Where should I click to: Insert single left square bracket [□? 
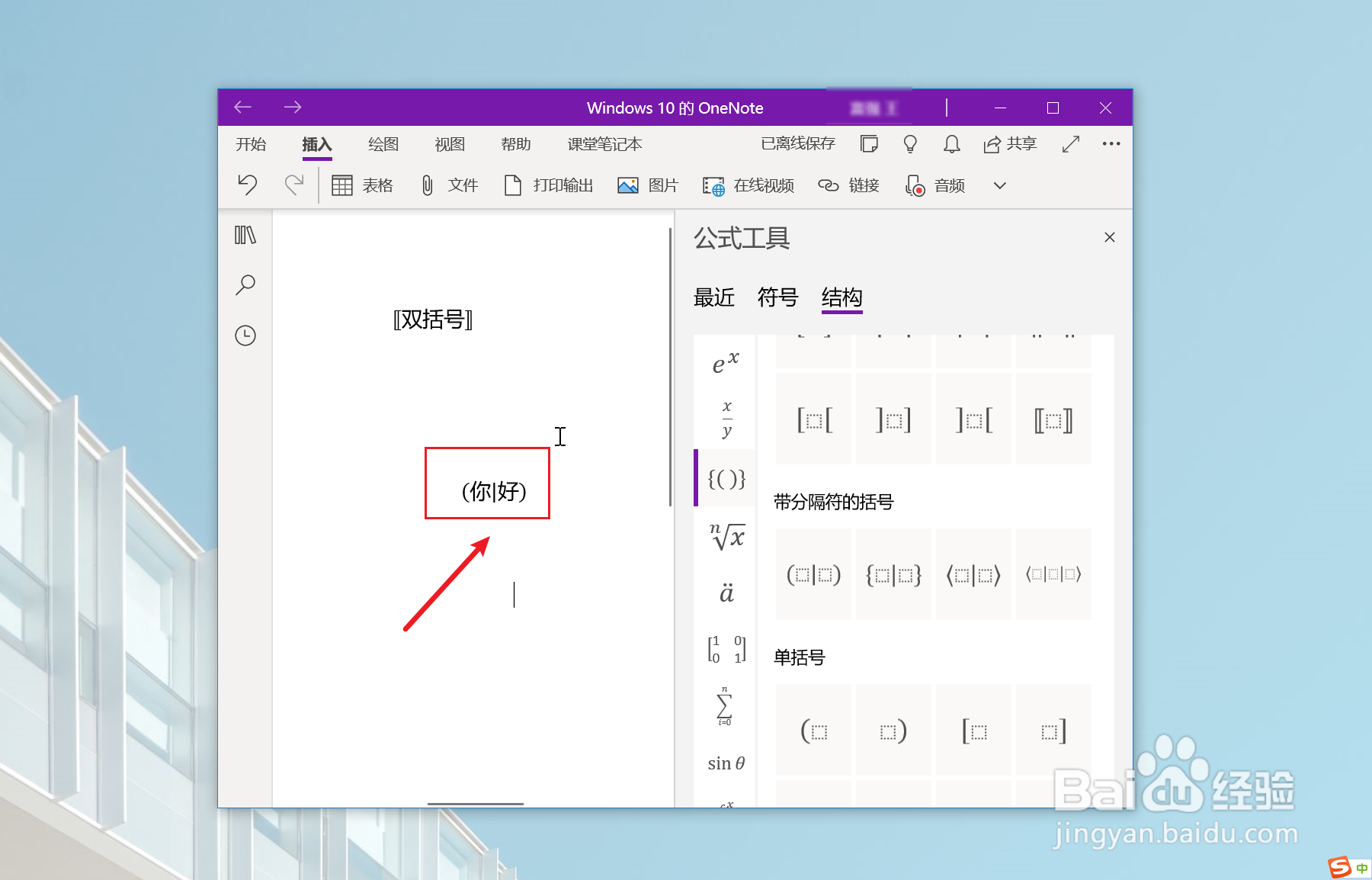pyautogui.click(x=973, y=730)
